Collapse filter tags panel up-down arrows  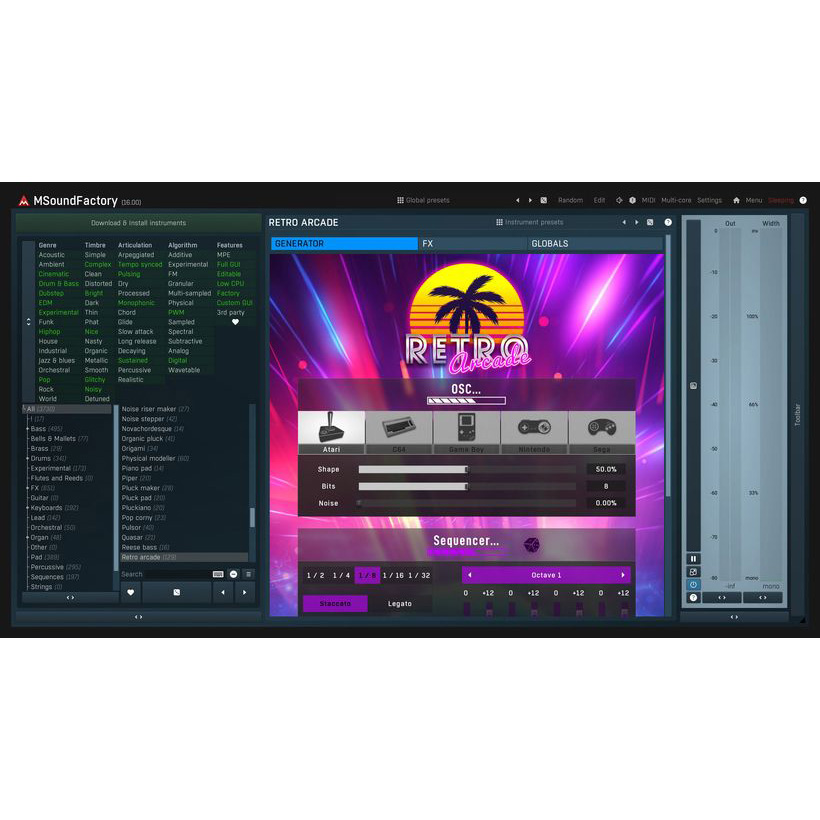click(x=29, y=322)
